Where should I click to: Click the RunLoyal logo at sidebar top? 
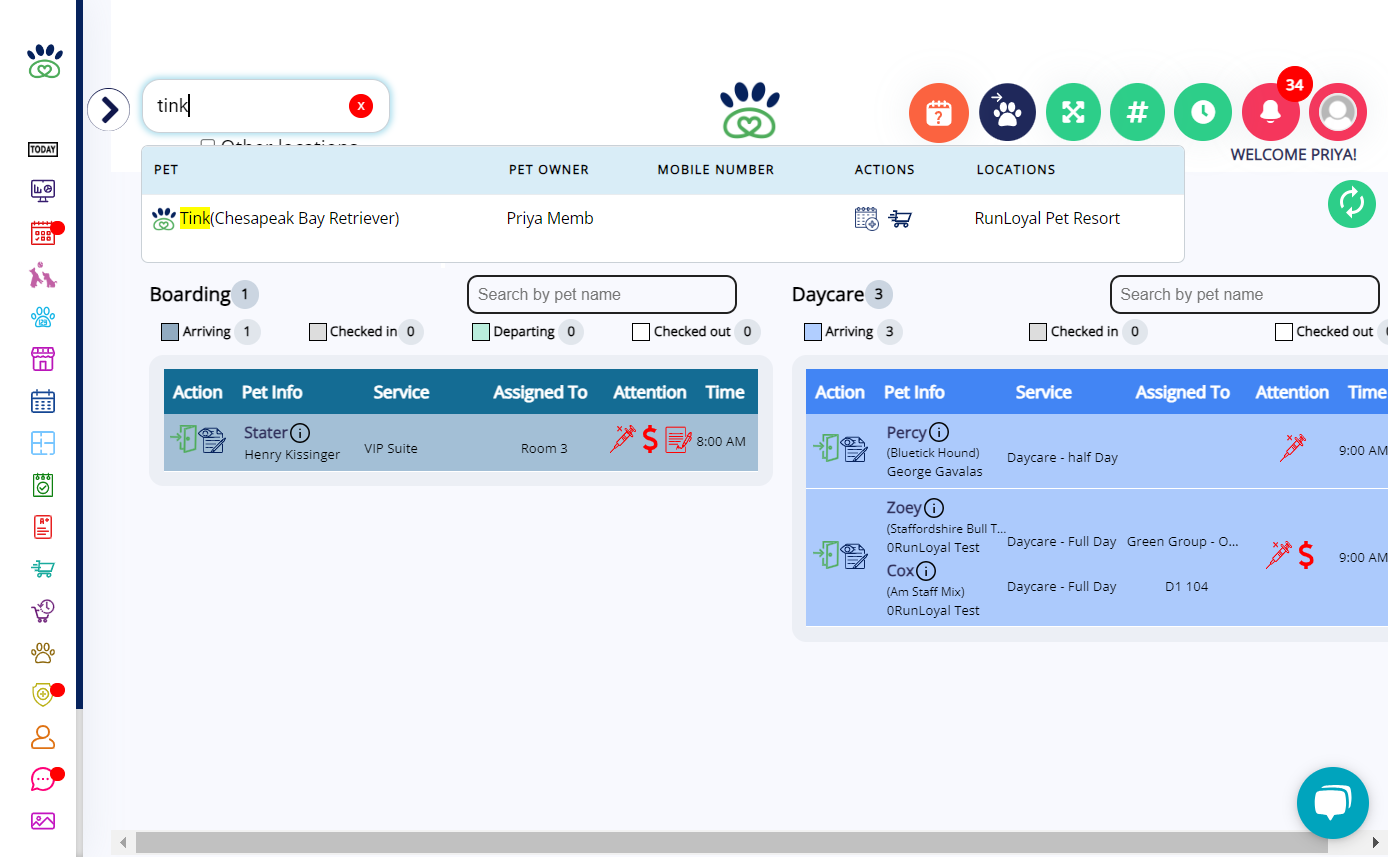click(x=44, y=61)
